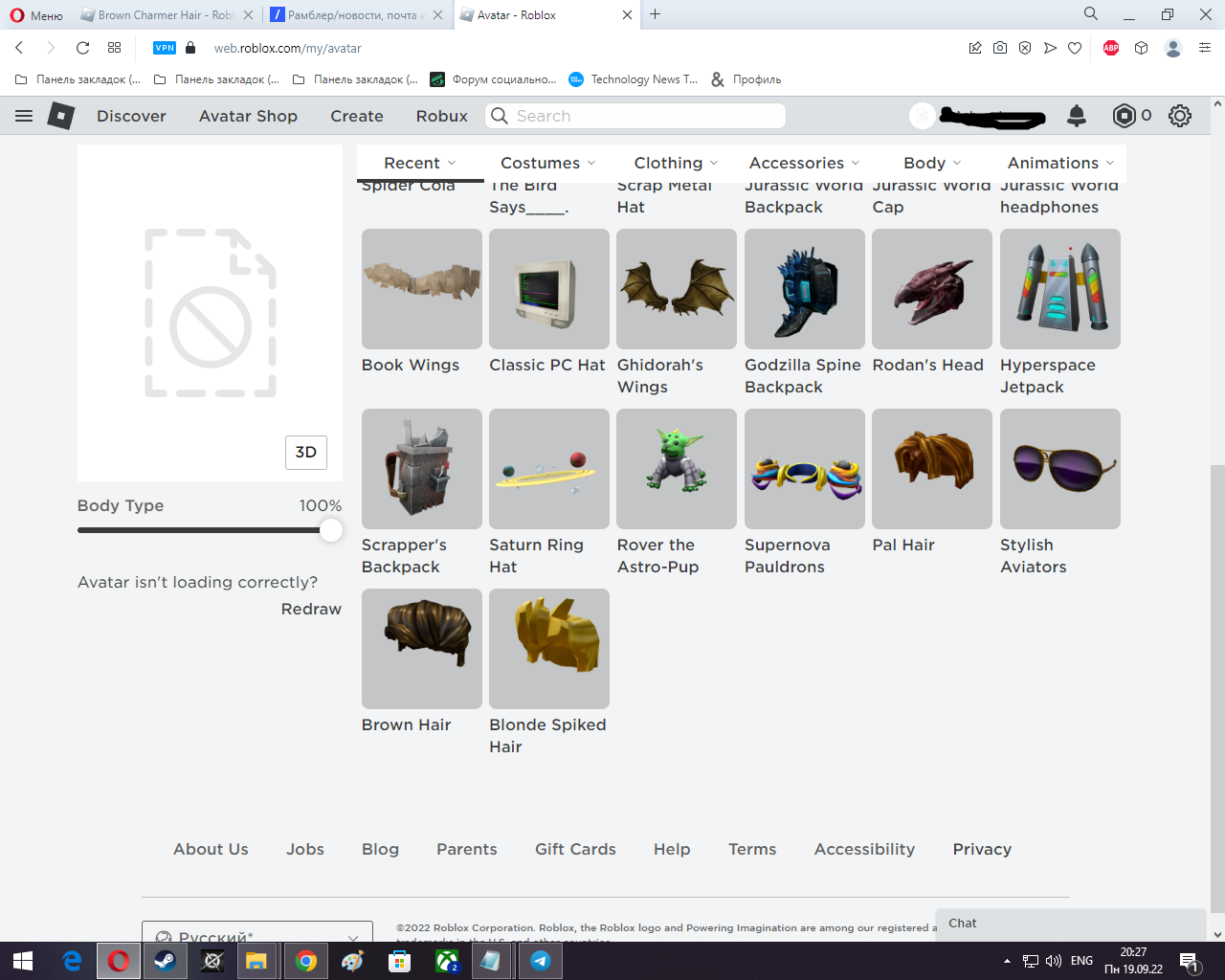
Task: Select Godzilla Spine Backpack thumbnail
Action: [x=805, y=289]
